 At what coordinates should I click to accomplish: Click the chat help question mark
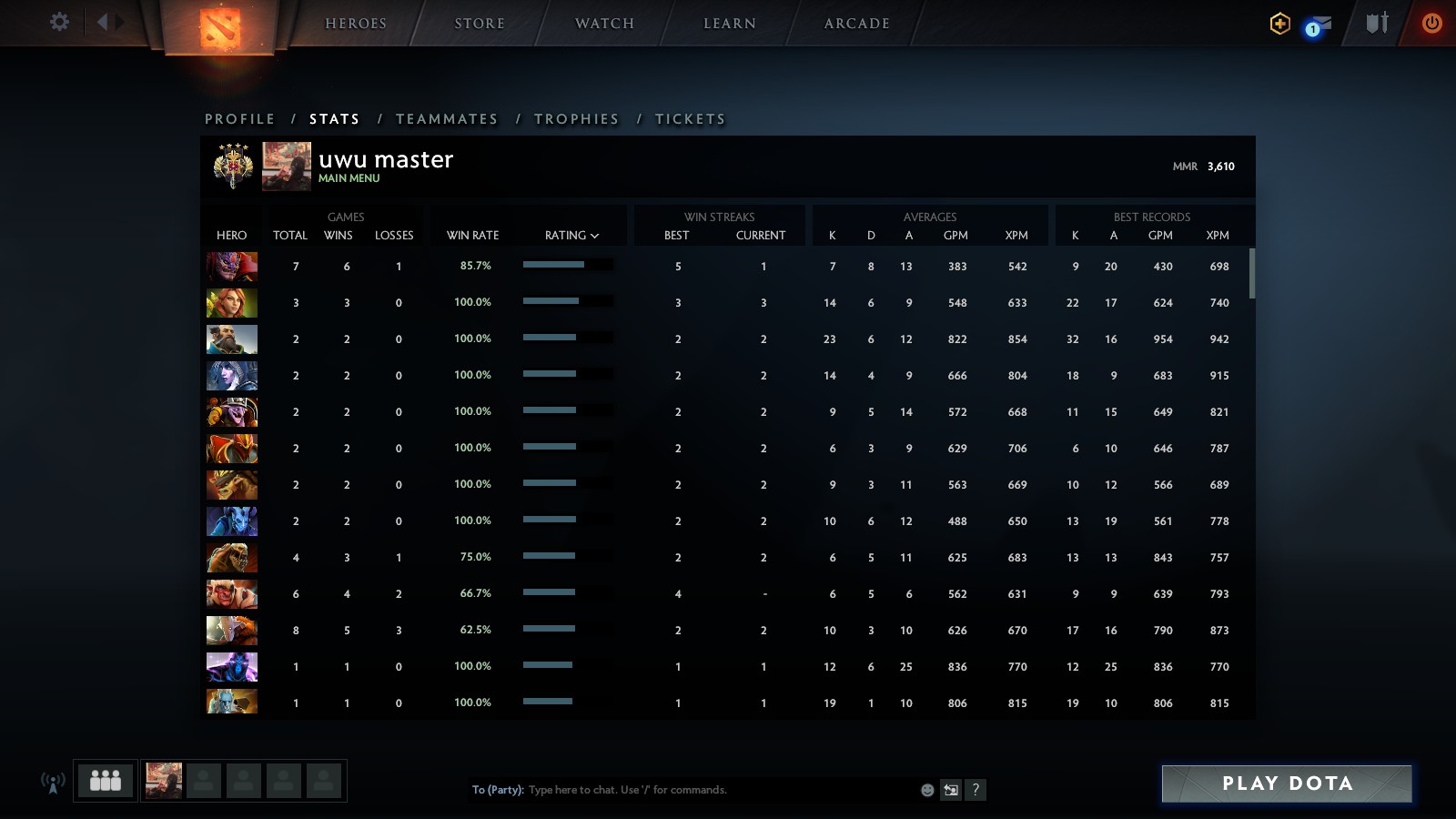[976, 790]
